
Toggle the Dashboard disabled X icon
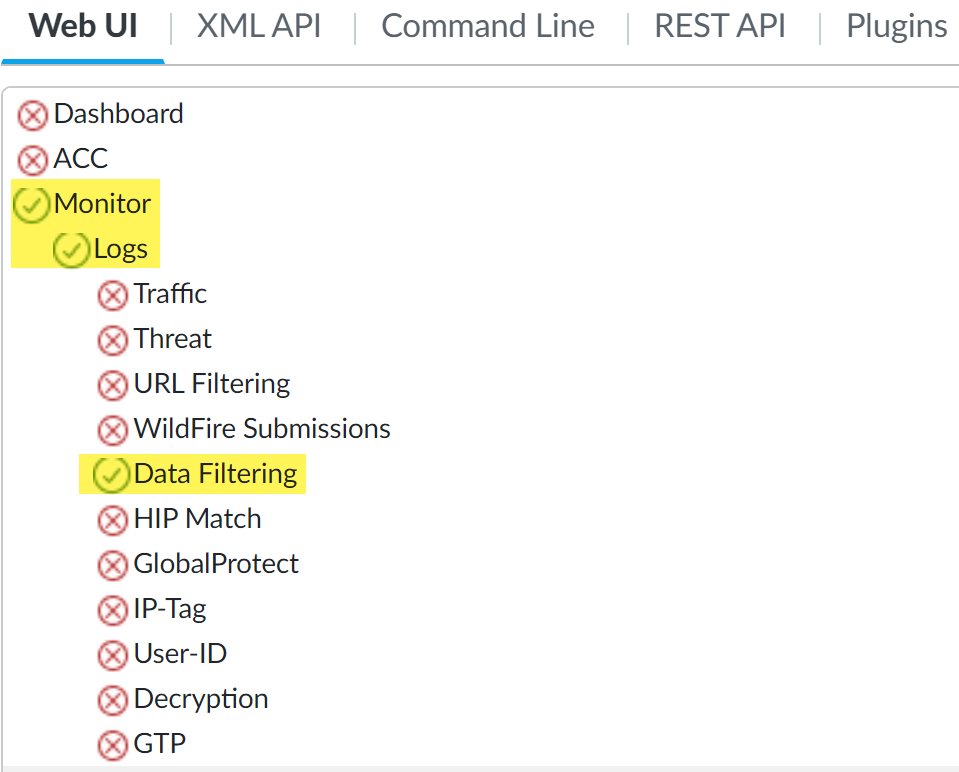33,115
